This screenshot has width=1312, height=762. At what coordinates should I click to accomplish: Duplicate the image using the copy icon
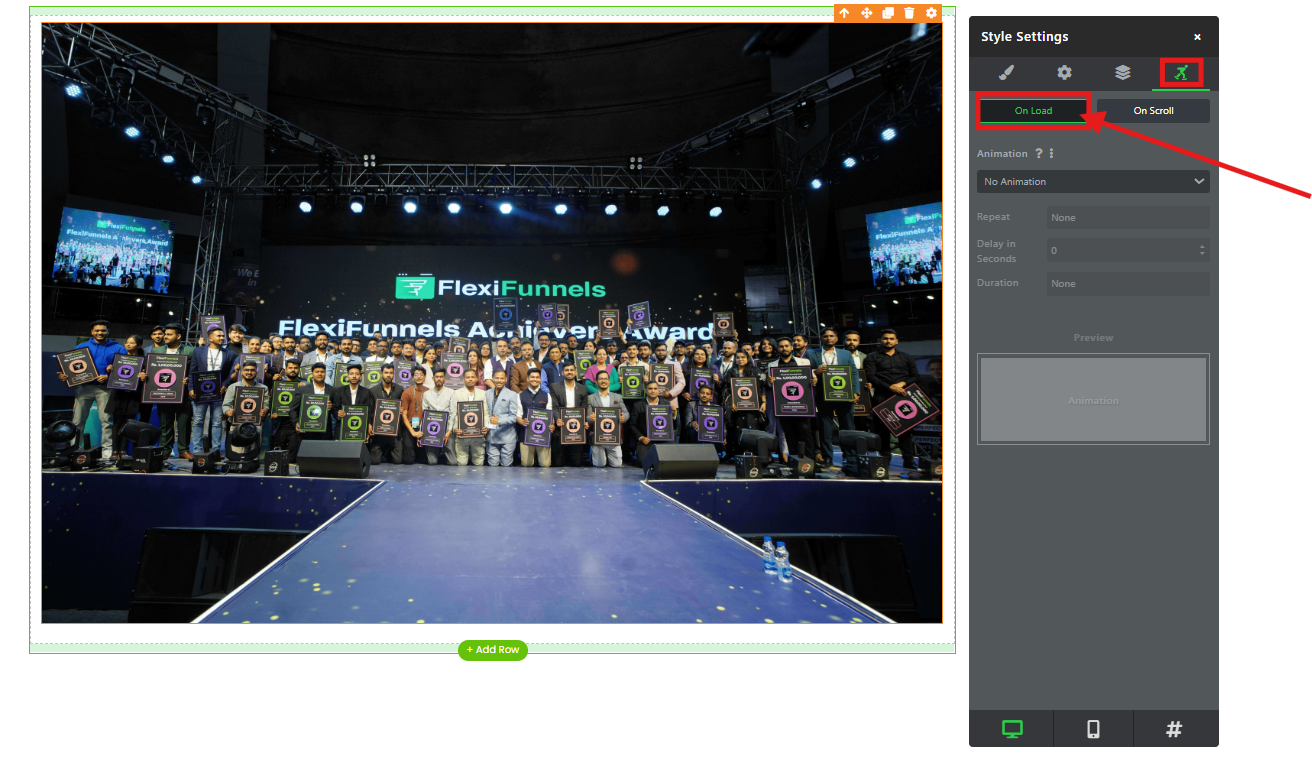888,13
